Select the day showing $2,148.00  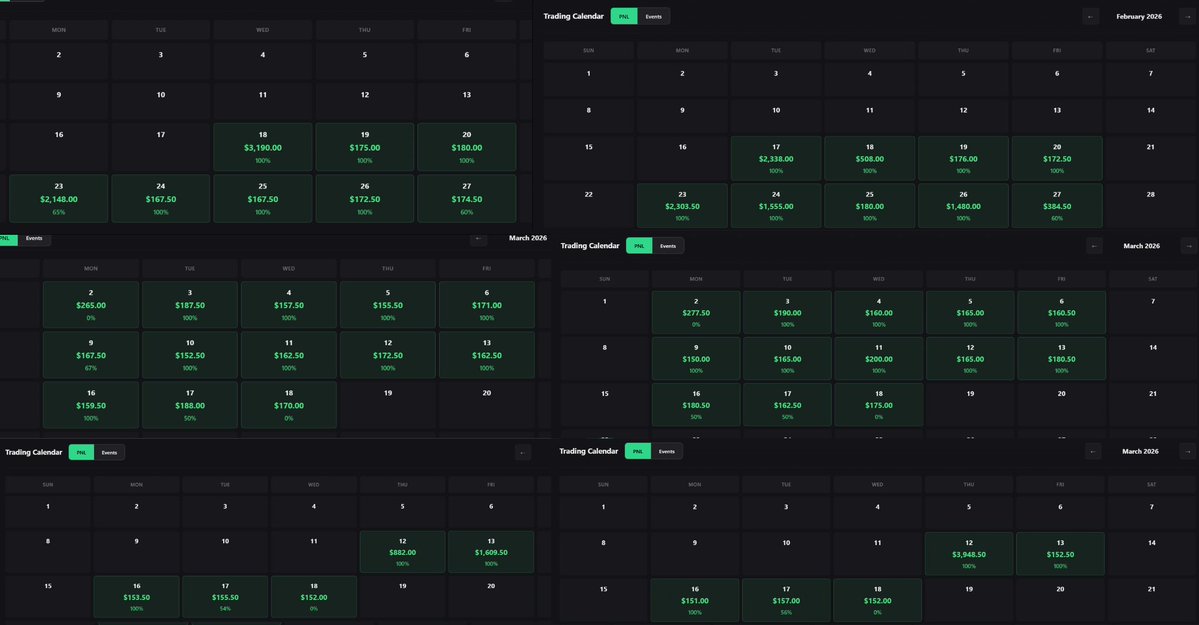click(59, 199)
